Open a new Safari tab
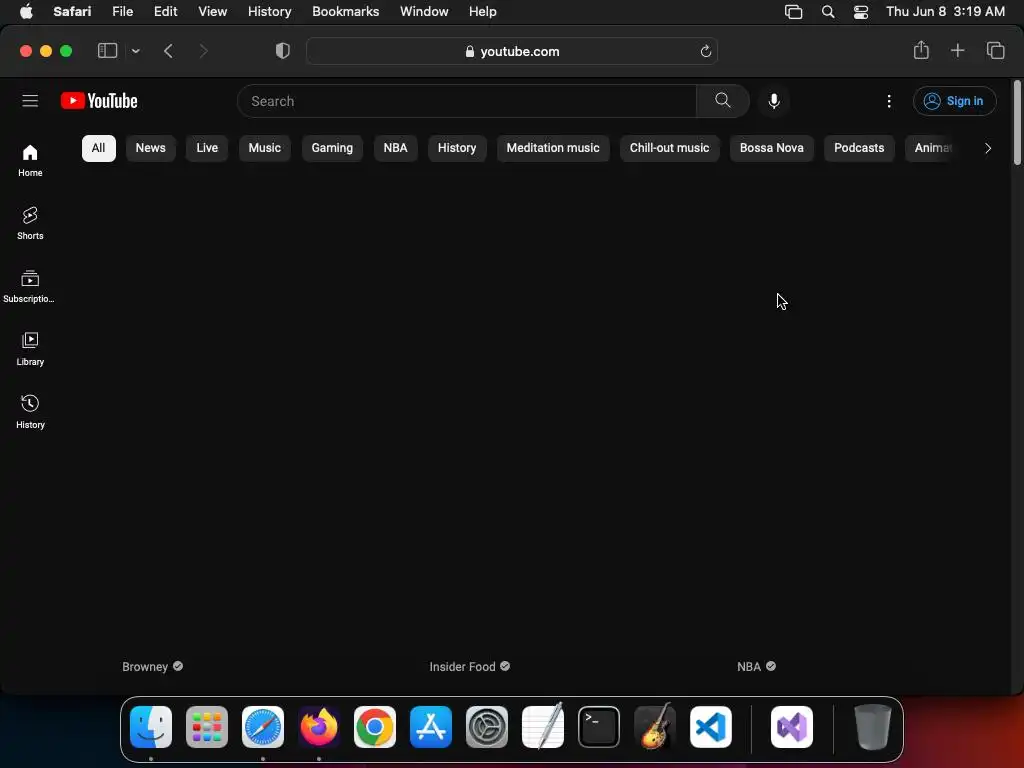The image size is (1024, 768). pyautogui.click(x=957, y=50)
